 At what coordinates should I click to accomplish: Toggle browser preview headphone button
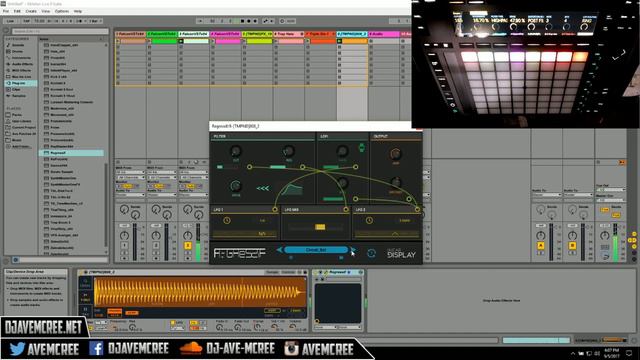pos(16,260)
